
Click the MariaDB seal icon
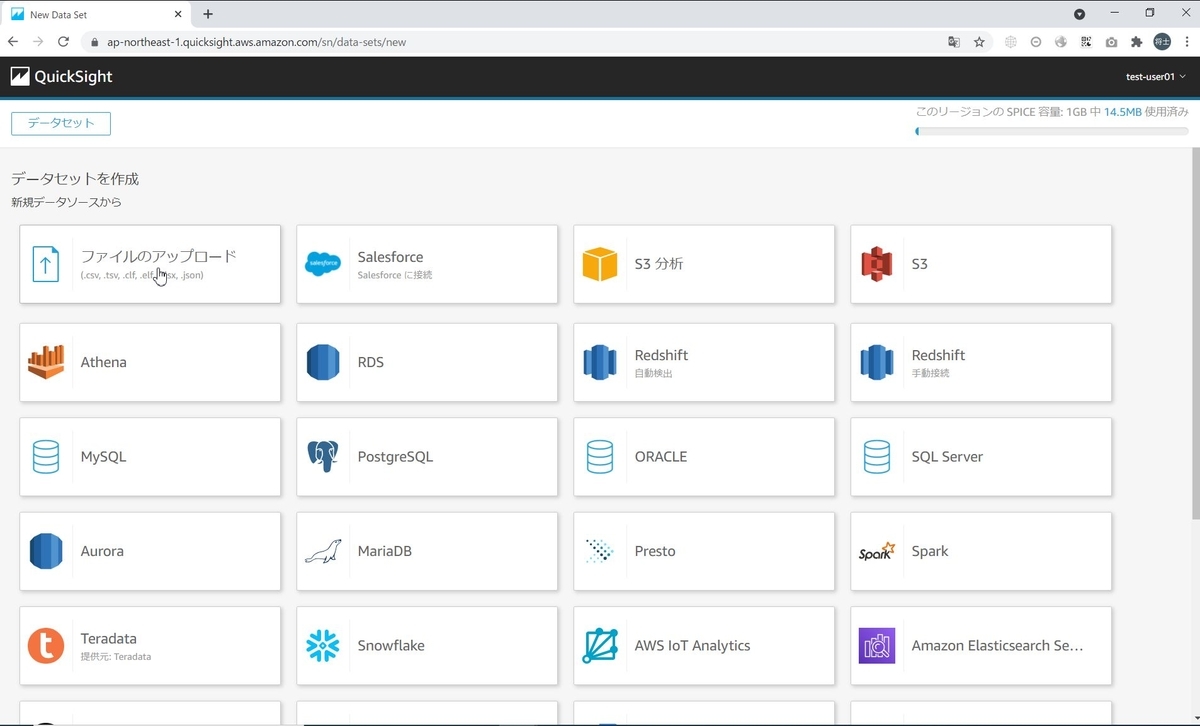[323, 552]
